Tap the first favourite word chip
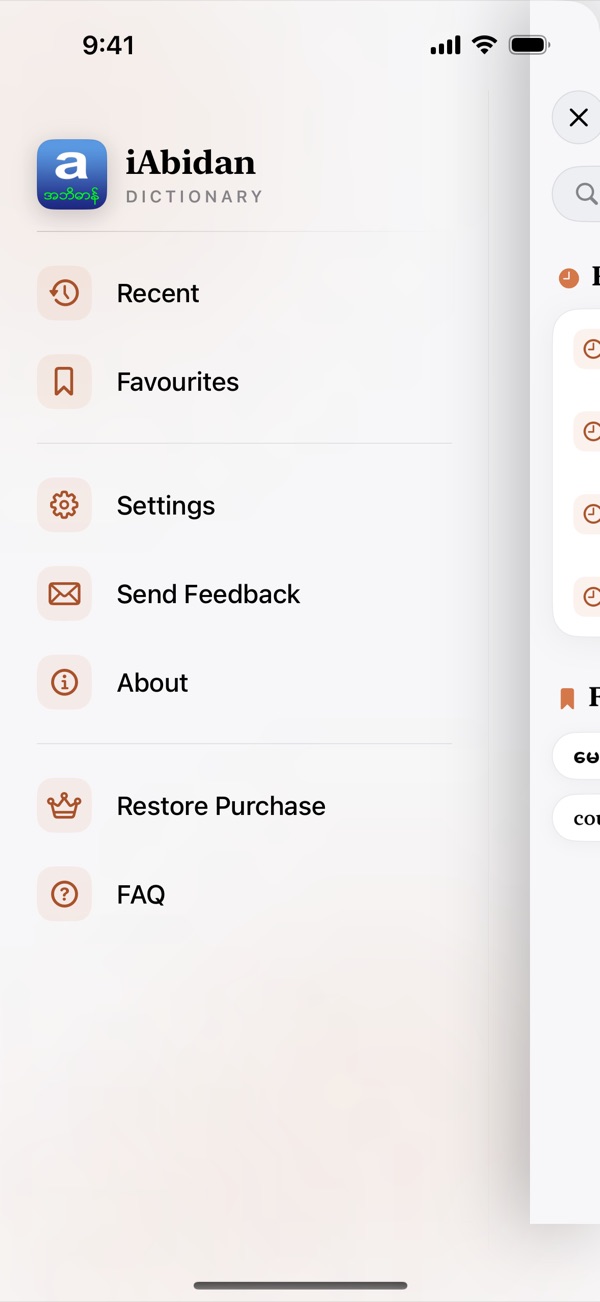Screen dimensions: 600x1302 point(578,757)
